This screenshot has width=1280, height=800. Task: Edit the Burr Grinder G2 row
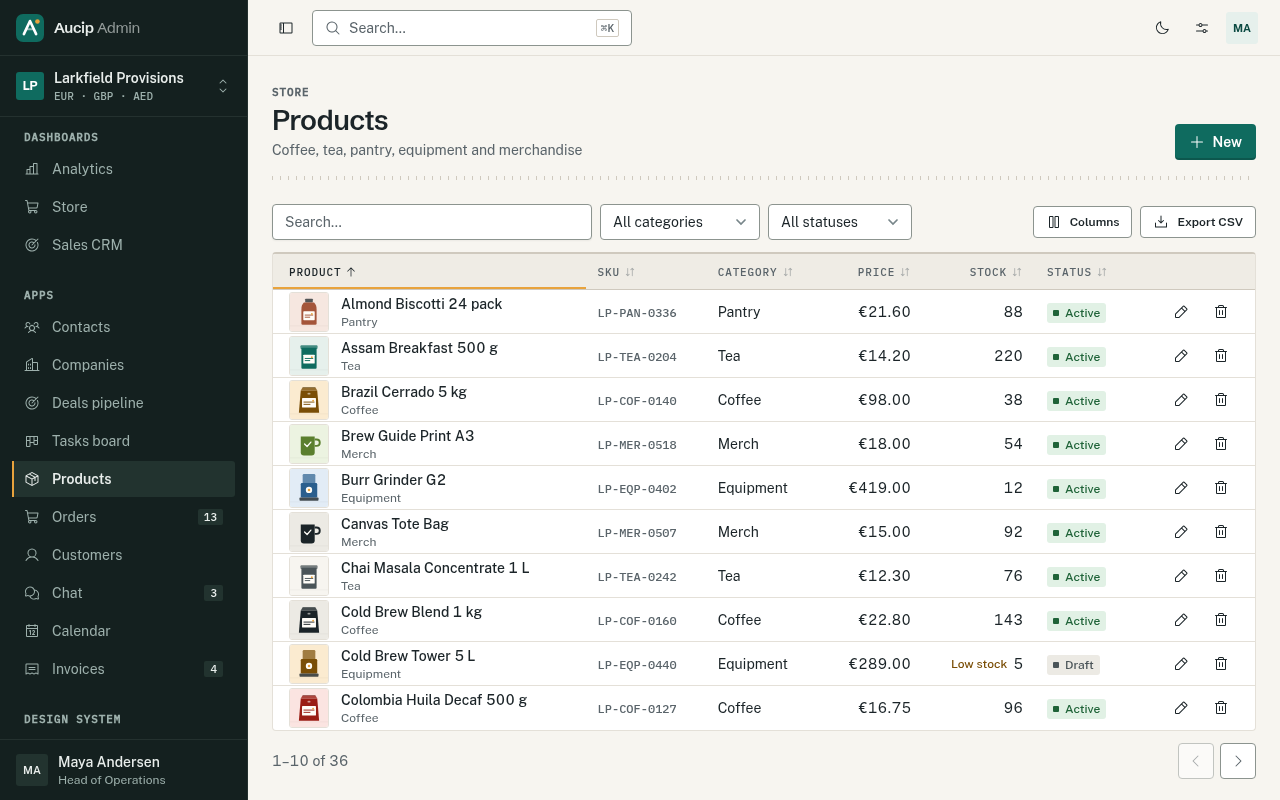(1181, 488)
